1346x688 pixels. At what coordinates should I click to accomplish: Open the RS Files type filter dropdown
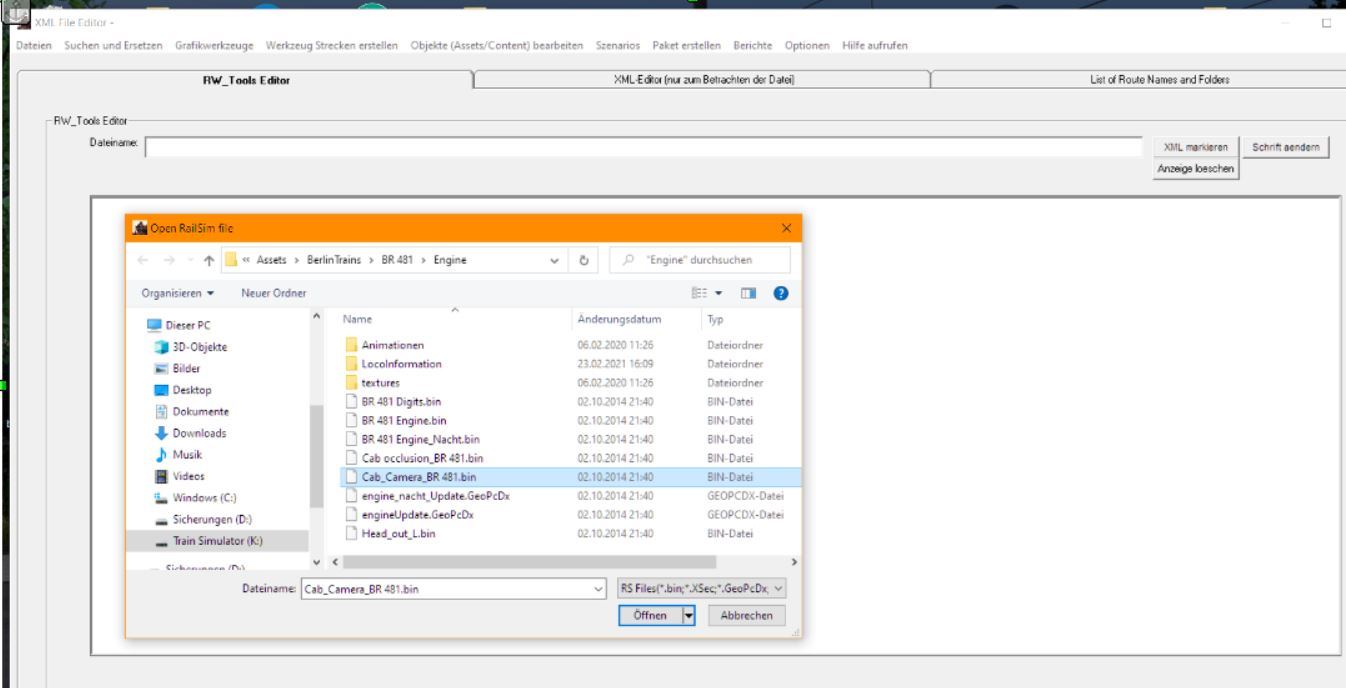coord(702,590)
